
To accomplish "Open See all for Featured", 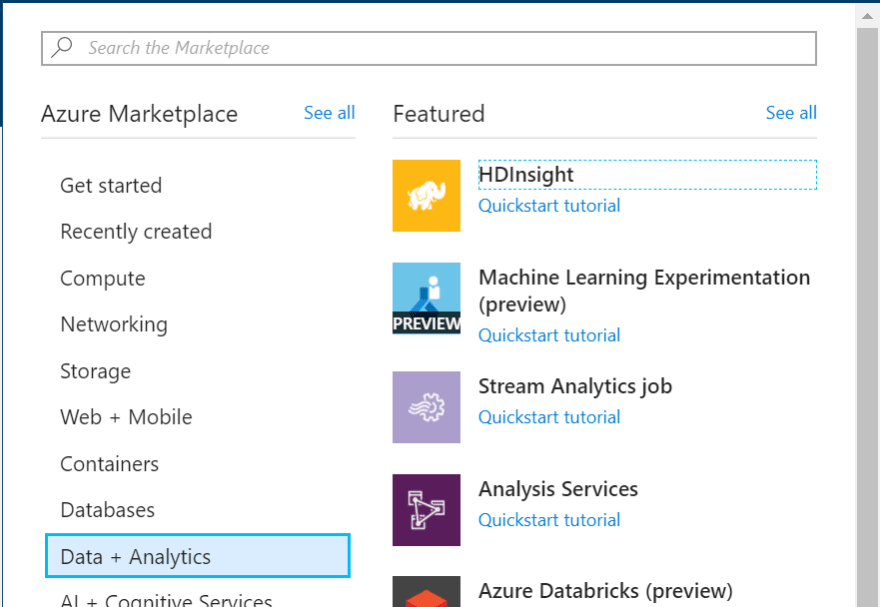I will click(791, 113).
